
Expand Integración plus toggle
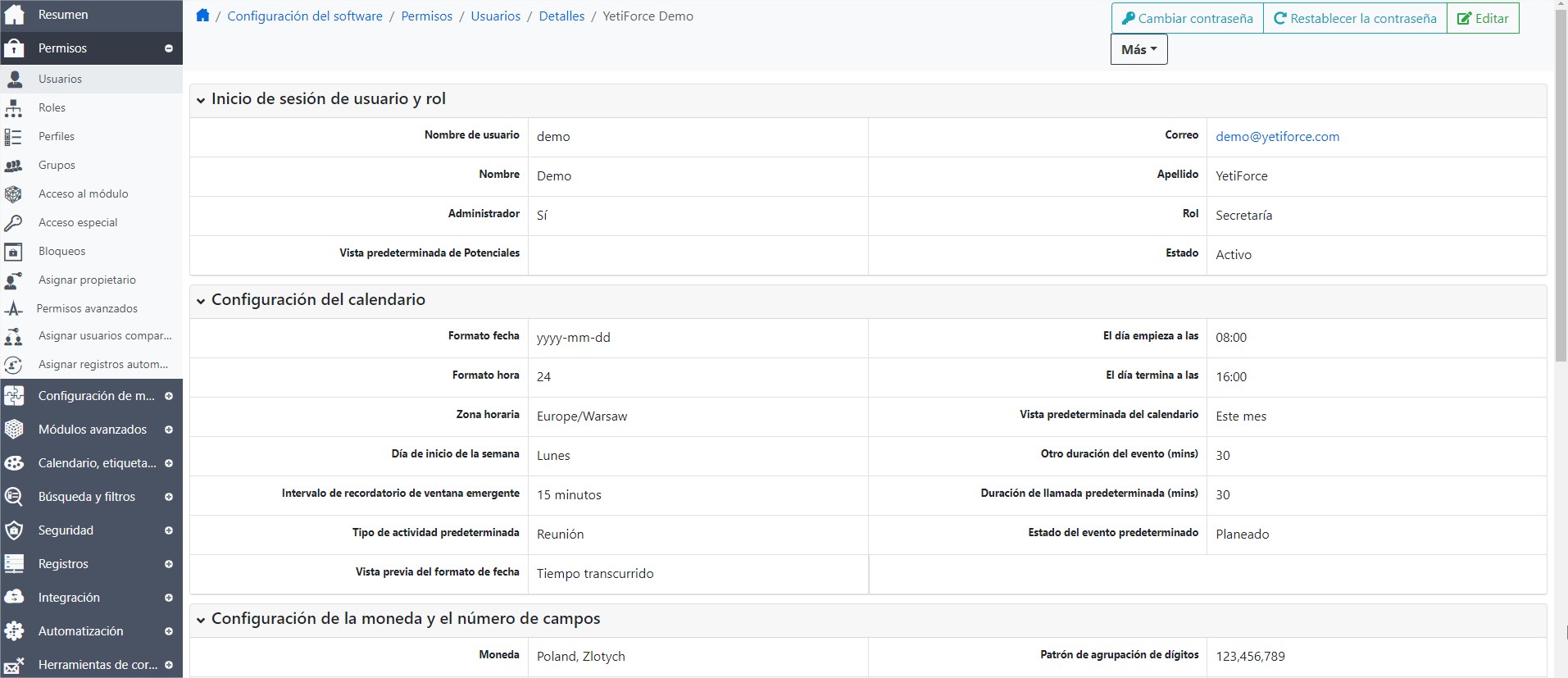169,598
